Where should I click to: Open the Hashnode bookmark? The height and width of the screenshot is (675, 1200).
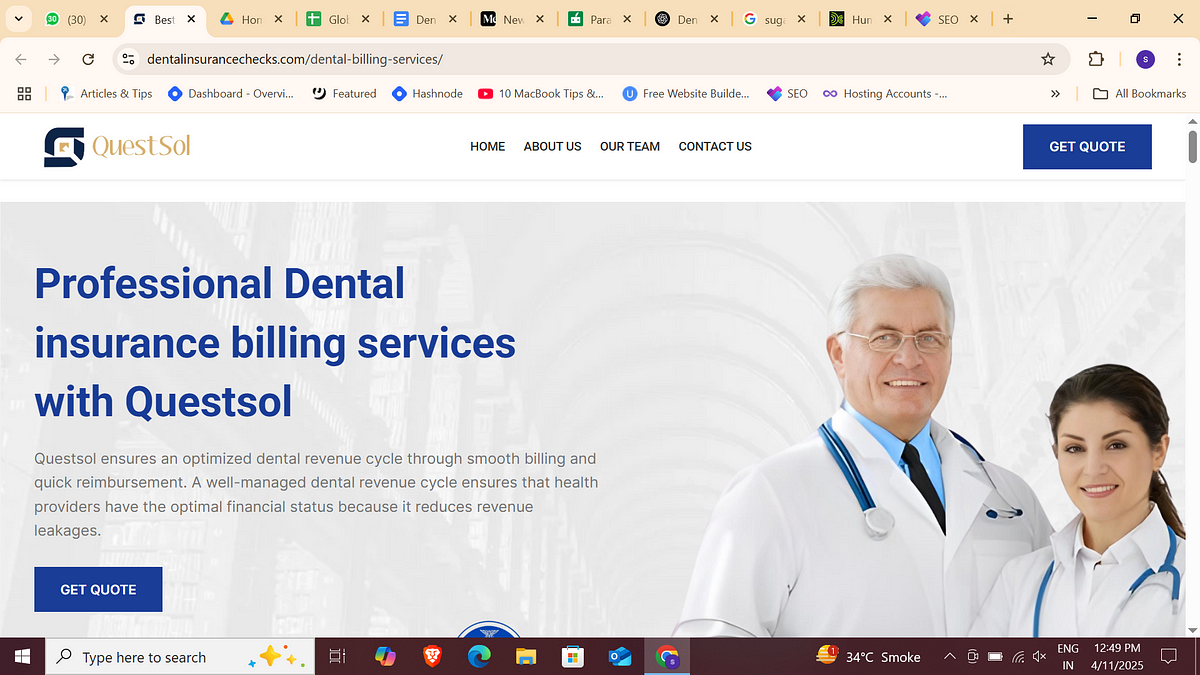(x=427, y=93)
